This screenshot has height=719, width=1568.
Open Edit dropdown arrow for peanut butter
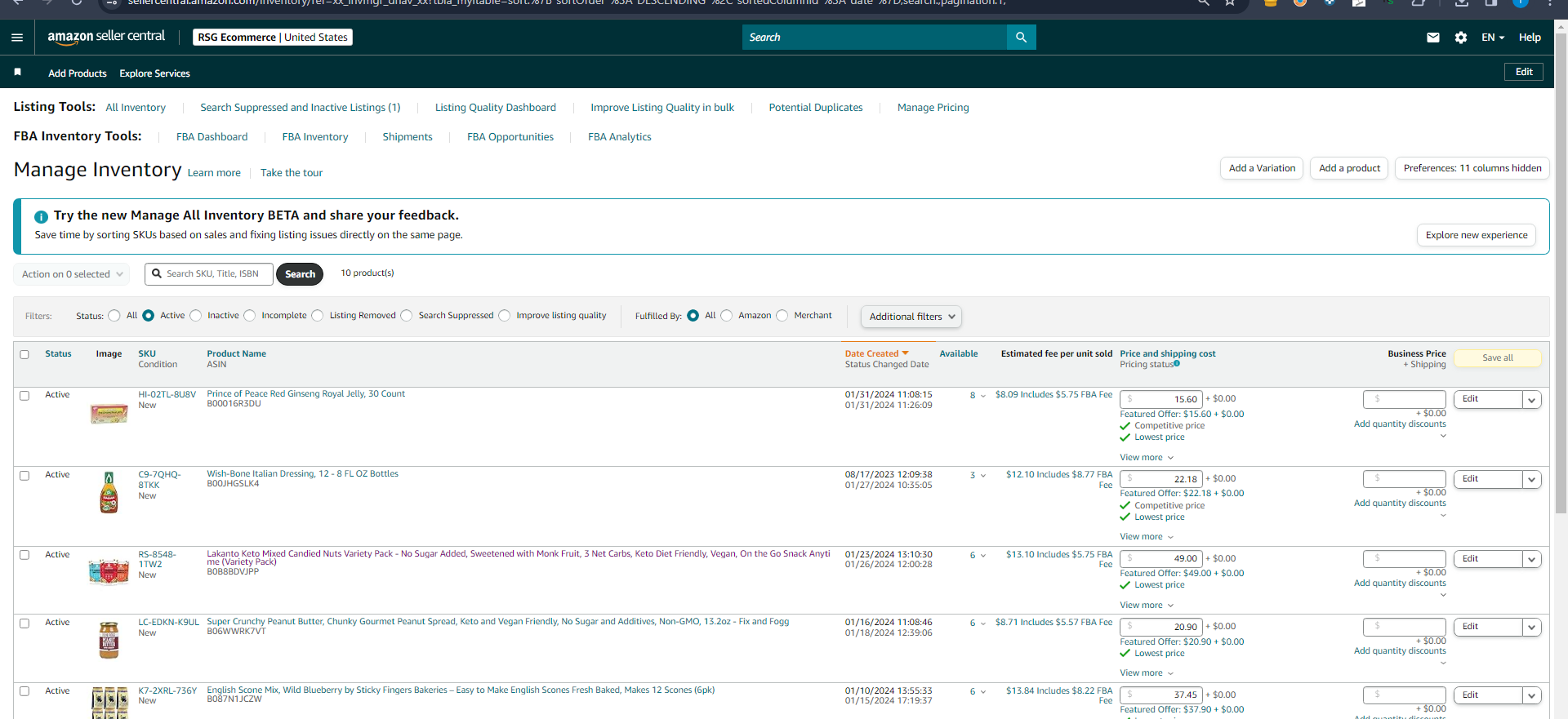(x=1532, y=628)
